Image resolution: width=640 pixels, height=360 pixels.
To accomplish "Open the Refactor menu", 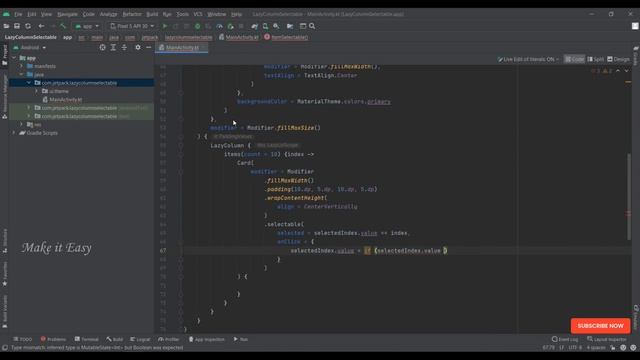I will (132, 14).
